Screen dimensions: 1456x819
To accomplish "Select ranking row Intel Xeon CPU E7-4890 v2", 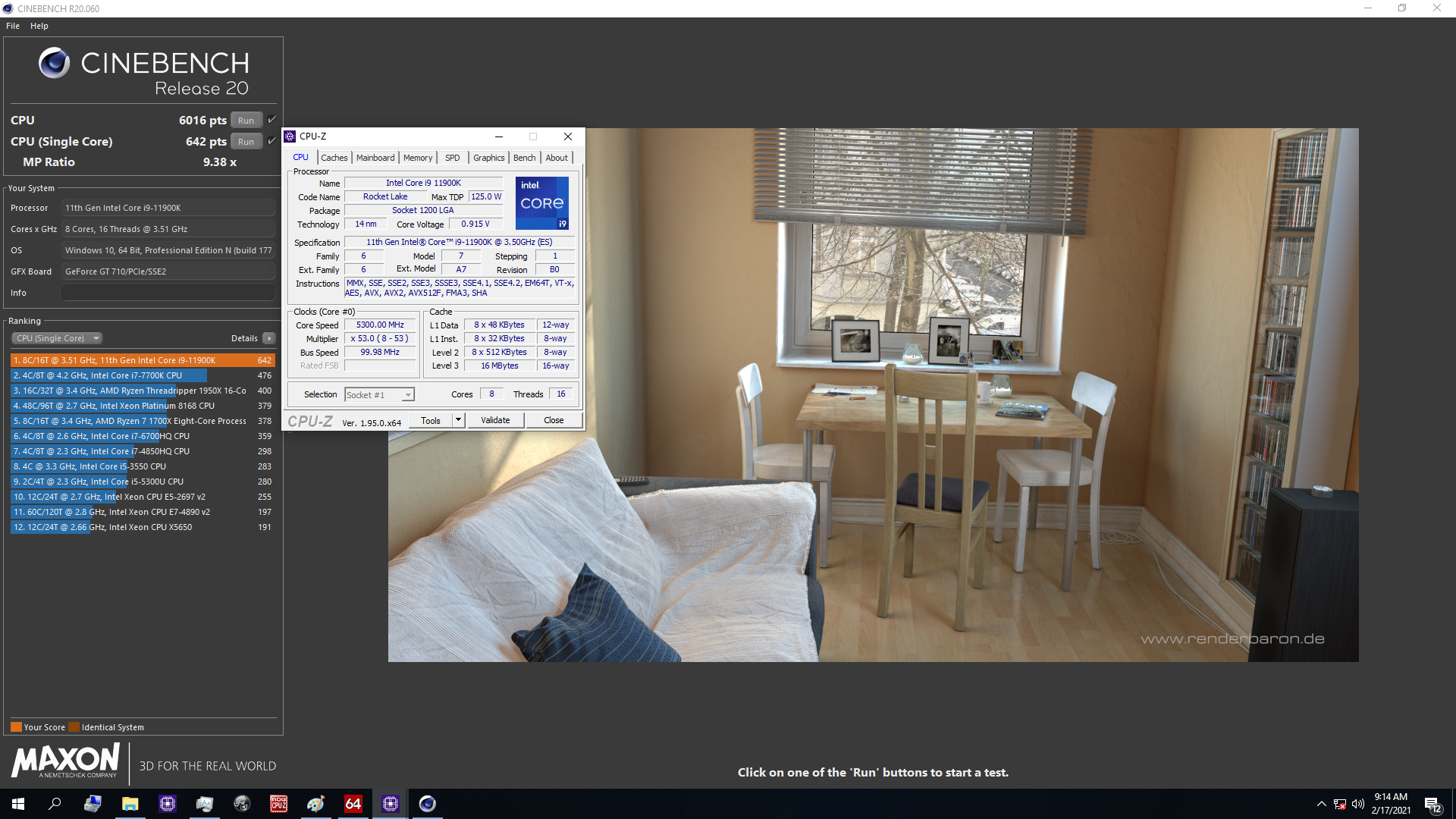I will pos(143,512).
